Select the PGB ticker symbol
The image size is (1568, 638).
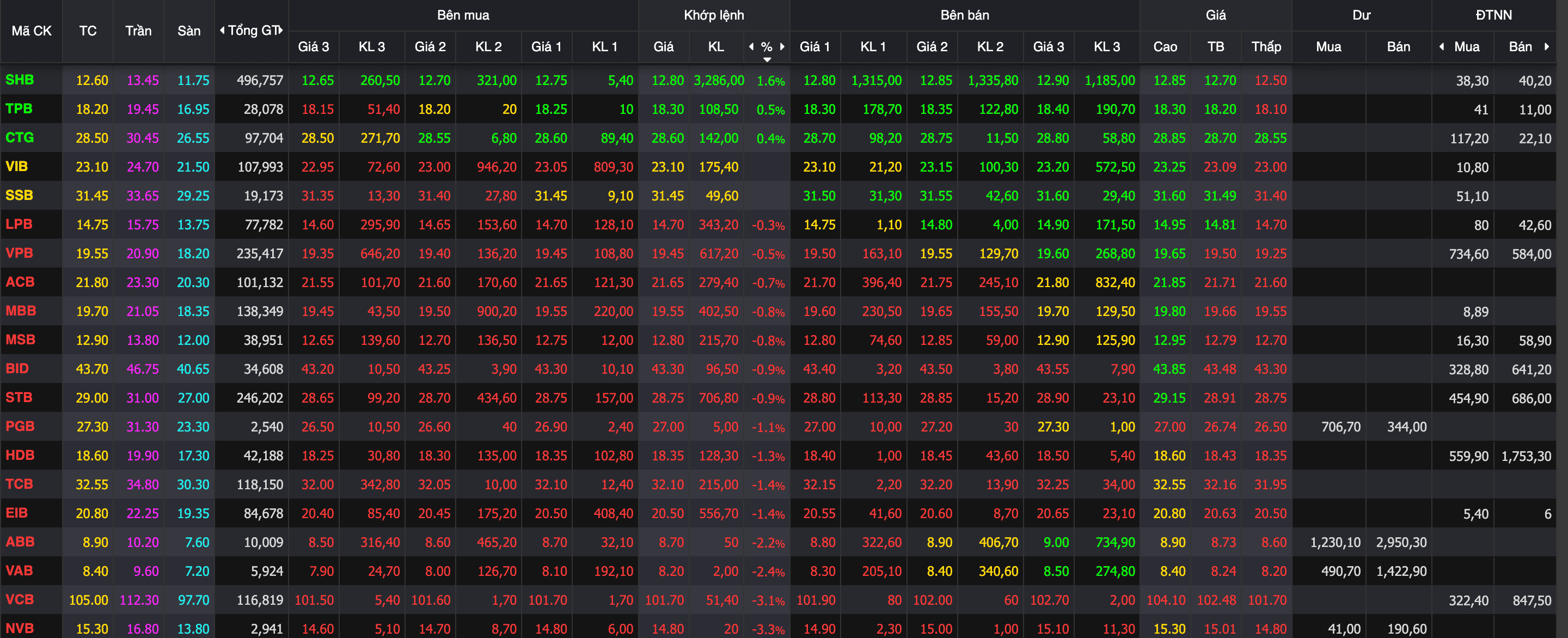(20, 426)
